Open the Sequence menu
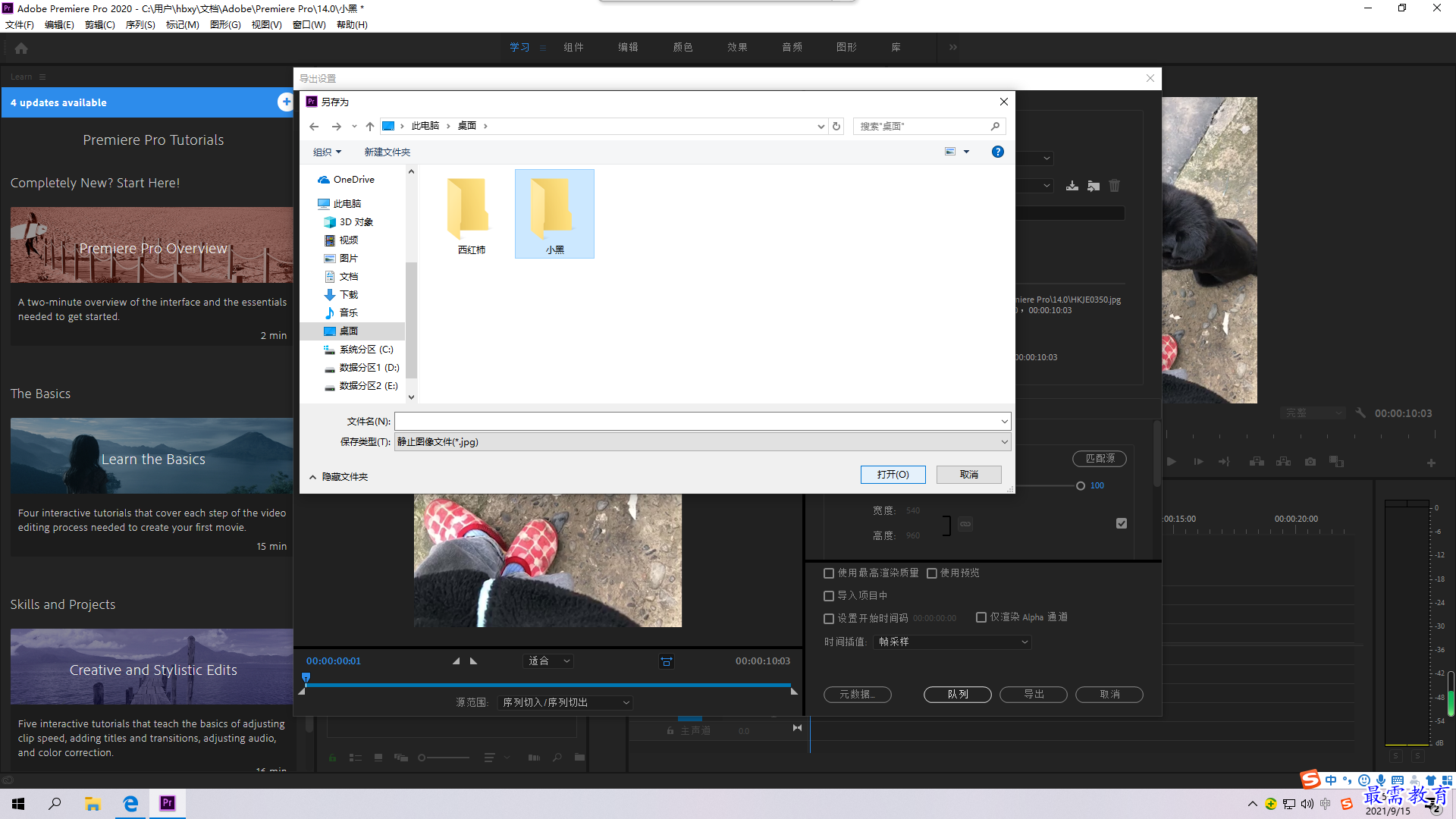This screenshot has width=1456, height=819. pos(140,24)
